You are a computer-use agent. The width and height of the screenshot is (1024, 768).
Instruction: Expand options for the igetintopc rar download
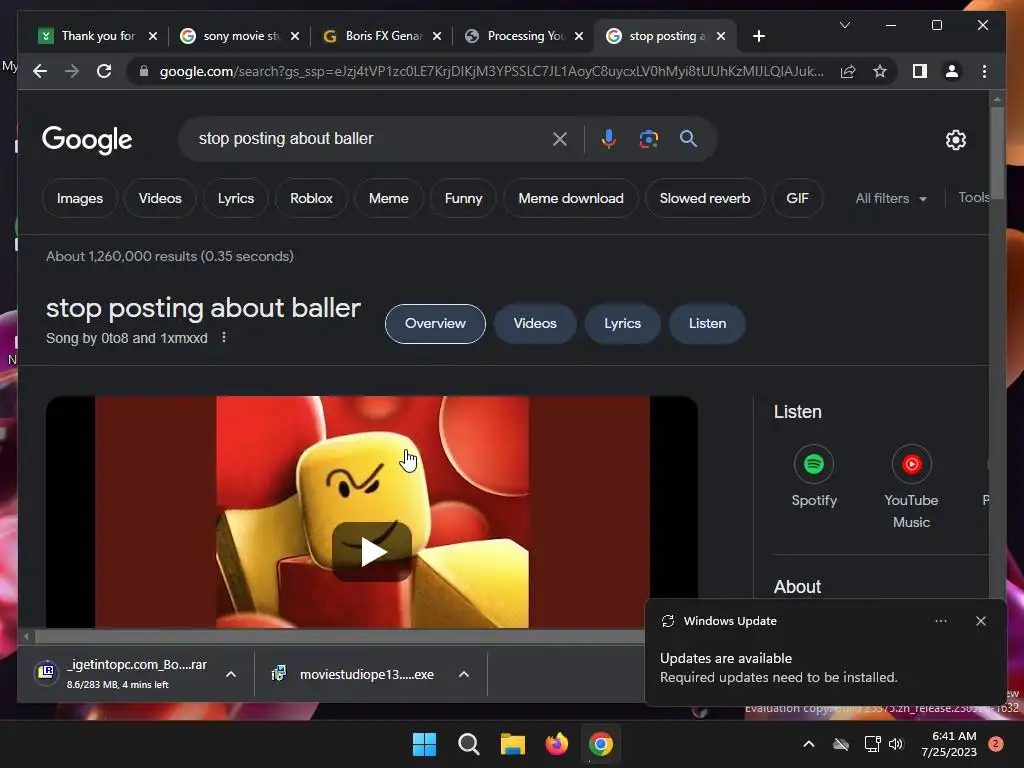[x=231, y=674]
